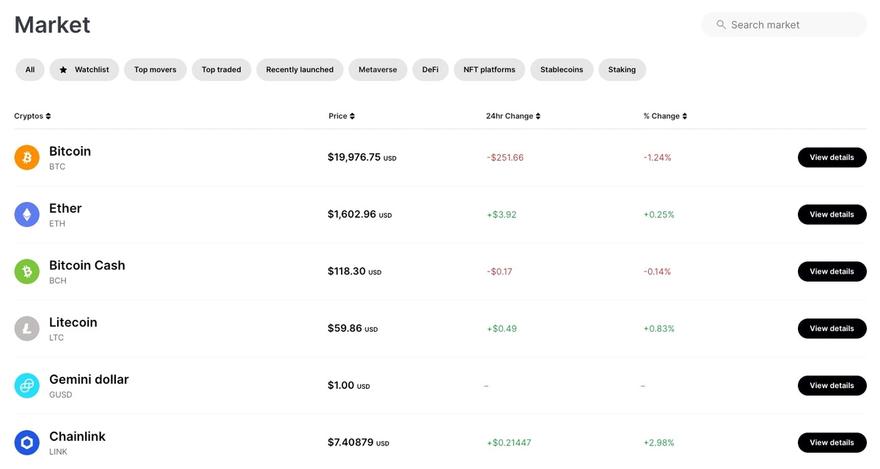This screenshot has width=880, height=469.
Task: Click the Chainlink blue hexagon icon
Action: (x=27, y=443)
